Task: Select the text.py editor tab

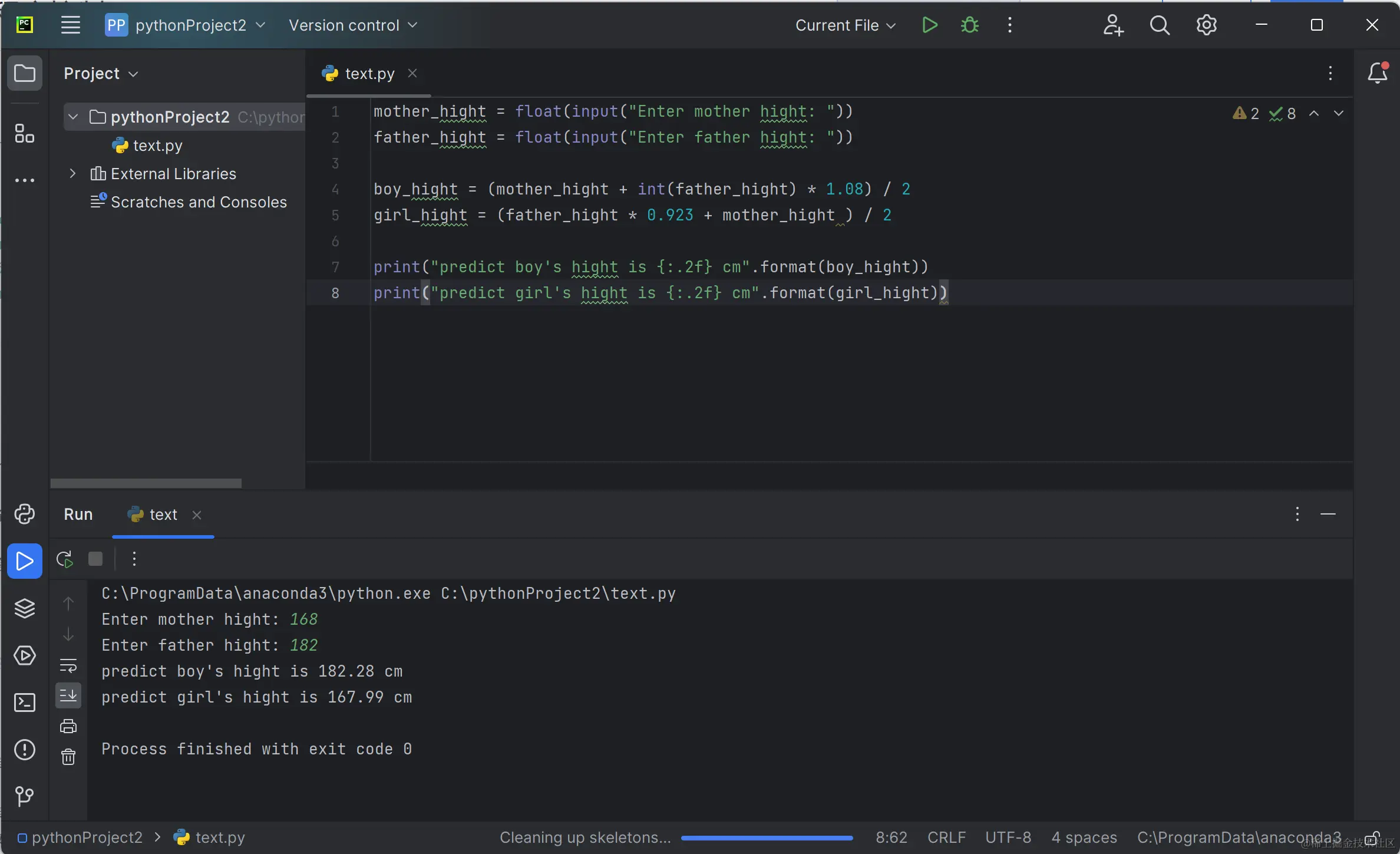Action: pos(369,74)
